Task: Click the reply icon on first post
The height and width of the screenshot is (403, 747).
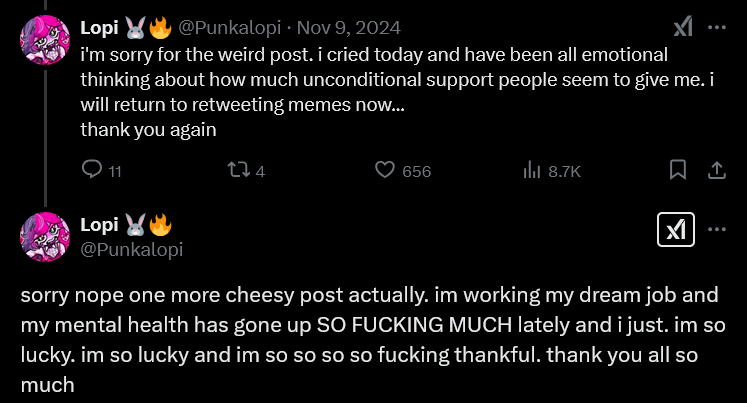Action: tap(91, 171)
